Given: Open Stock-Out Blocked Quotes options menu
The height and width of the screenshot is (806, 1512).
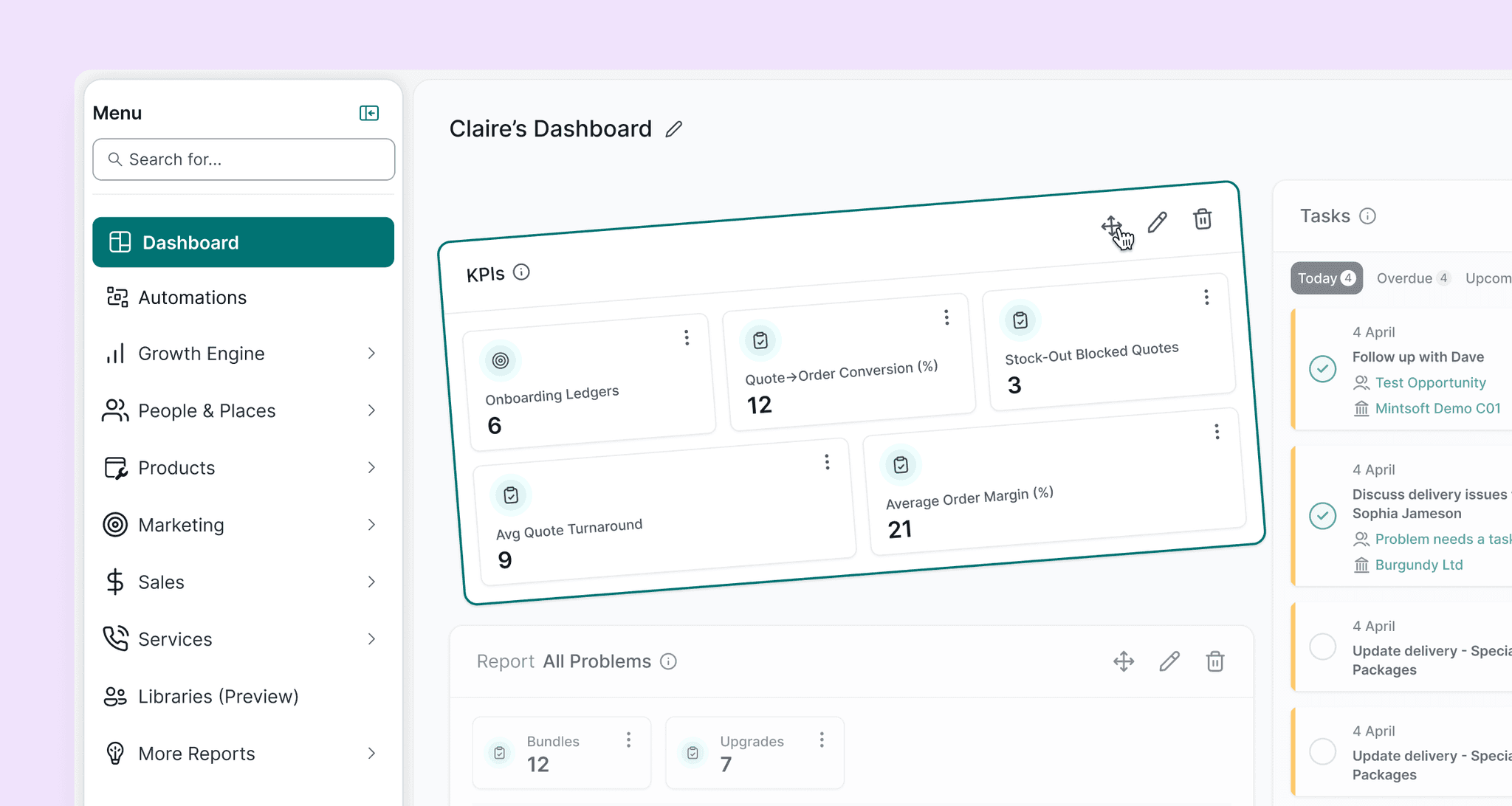Looking at the screenshot, I should click(1206, 297).
